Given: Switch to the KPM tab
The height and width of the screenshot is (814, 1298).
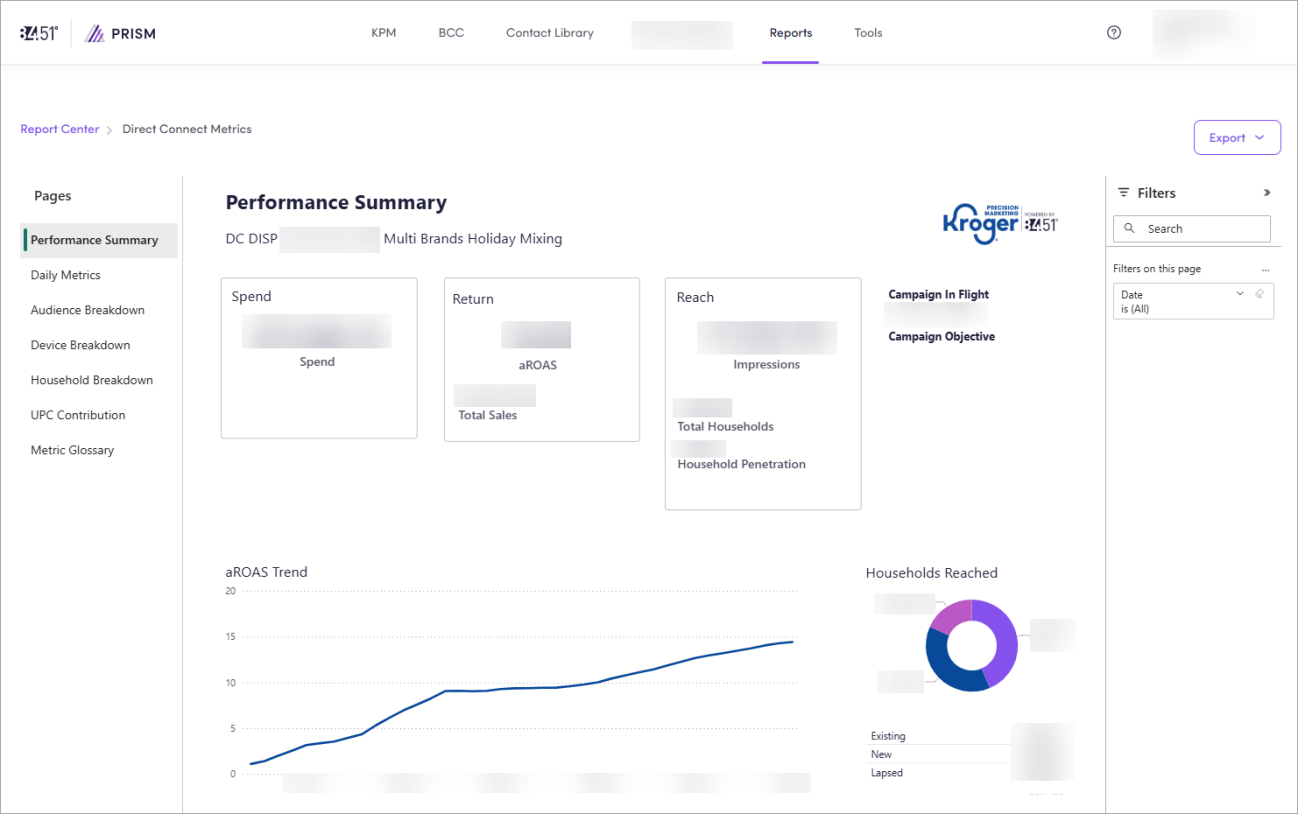Looking at the screenshot, I should (383, 33).
